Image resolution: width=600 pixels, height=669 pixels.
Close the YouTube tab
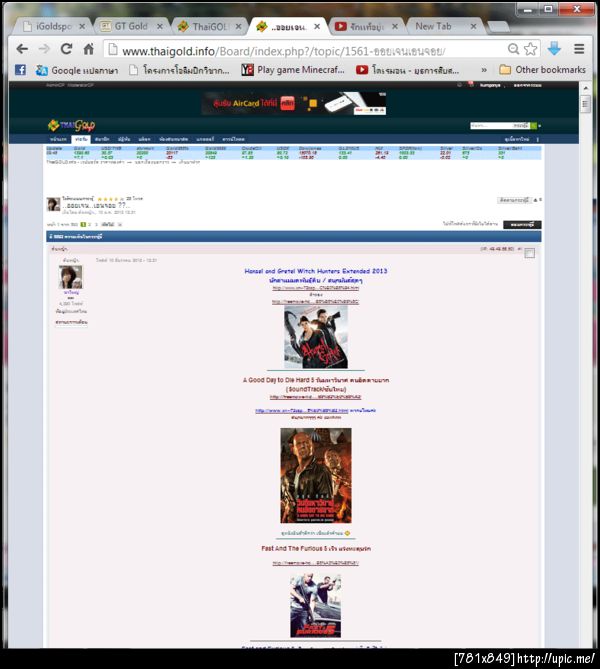pyautogui.click(x=395, y=26)
